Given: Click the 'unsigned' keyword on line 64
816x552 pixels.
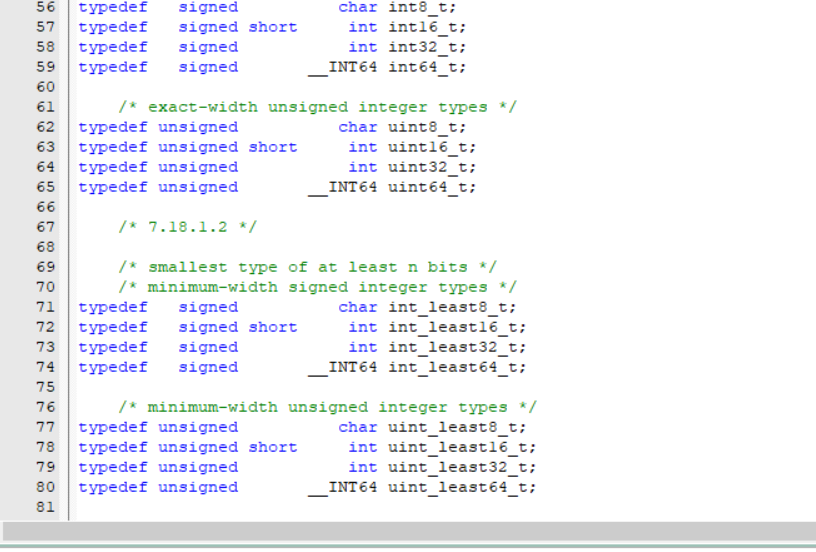Looking at the screenshot, I should (x=198, y=168).
